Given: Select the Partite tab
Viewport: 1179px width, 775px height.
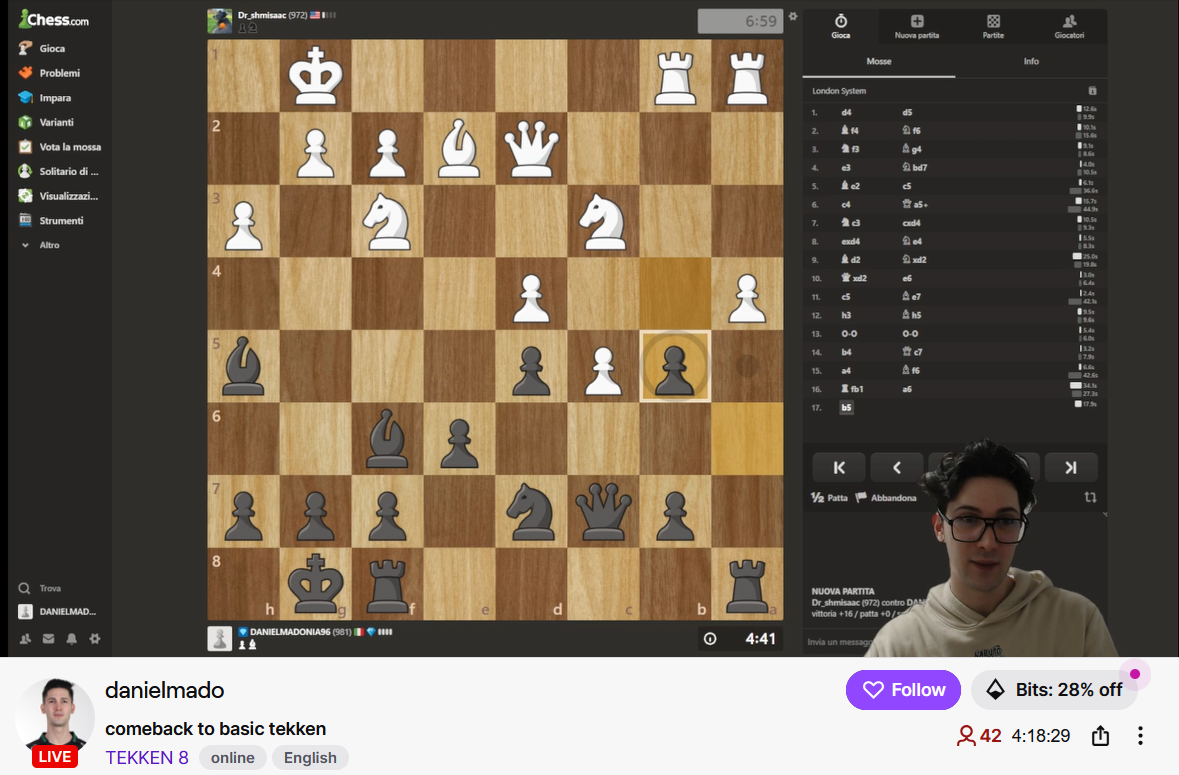Looking at the screenshot, I should coord(993,26).
